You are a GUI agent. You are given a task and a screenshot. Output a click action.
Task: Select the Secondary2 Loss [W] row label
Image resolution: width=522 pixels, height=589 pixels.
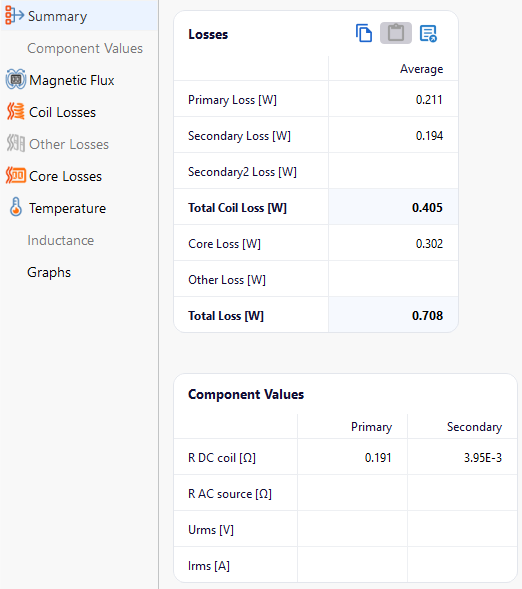[243, 172]
